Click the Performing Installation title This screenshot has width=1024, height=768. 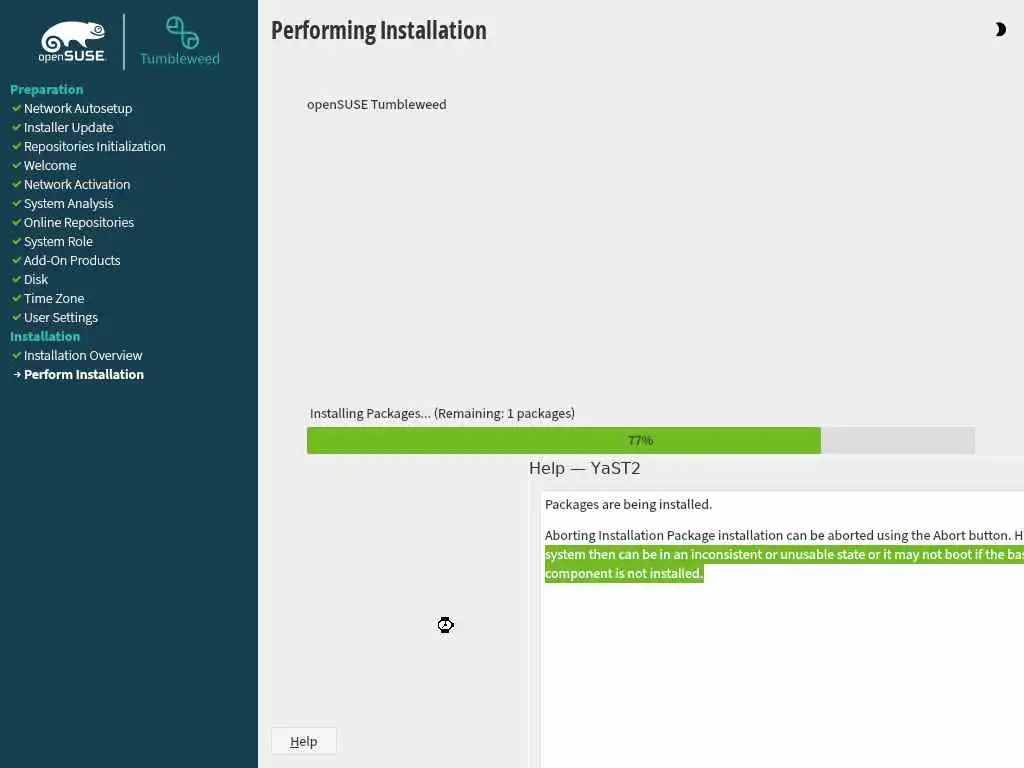(x=379, y=31)
